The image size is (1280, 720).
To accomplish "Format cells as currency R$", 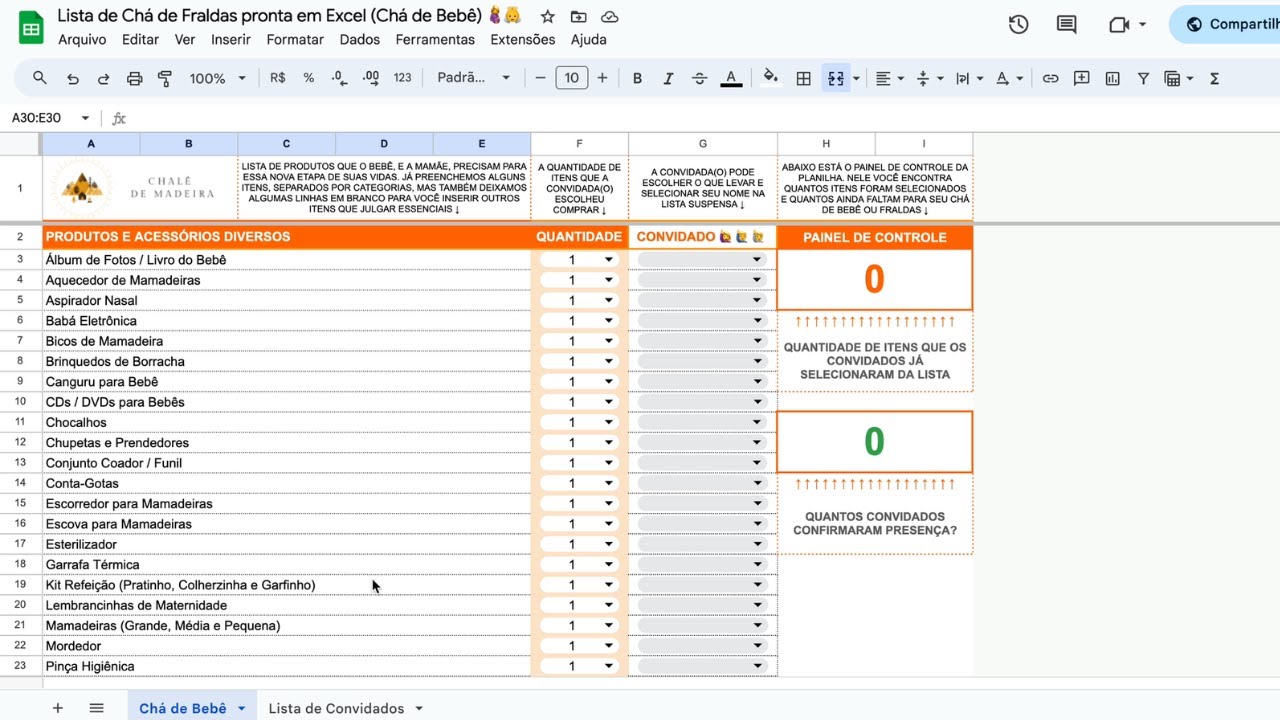I will [x=278, y=78].
